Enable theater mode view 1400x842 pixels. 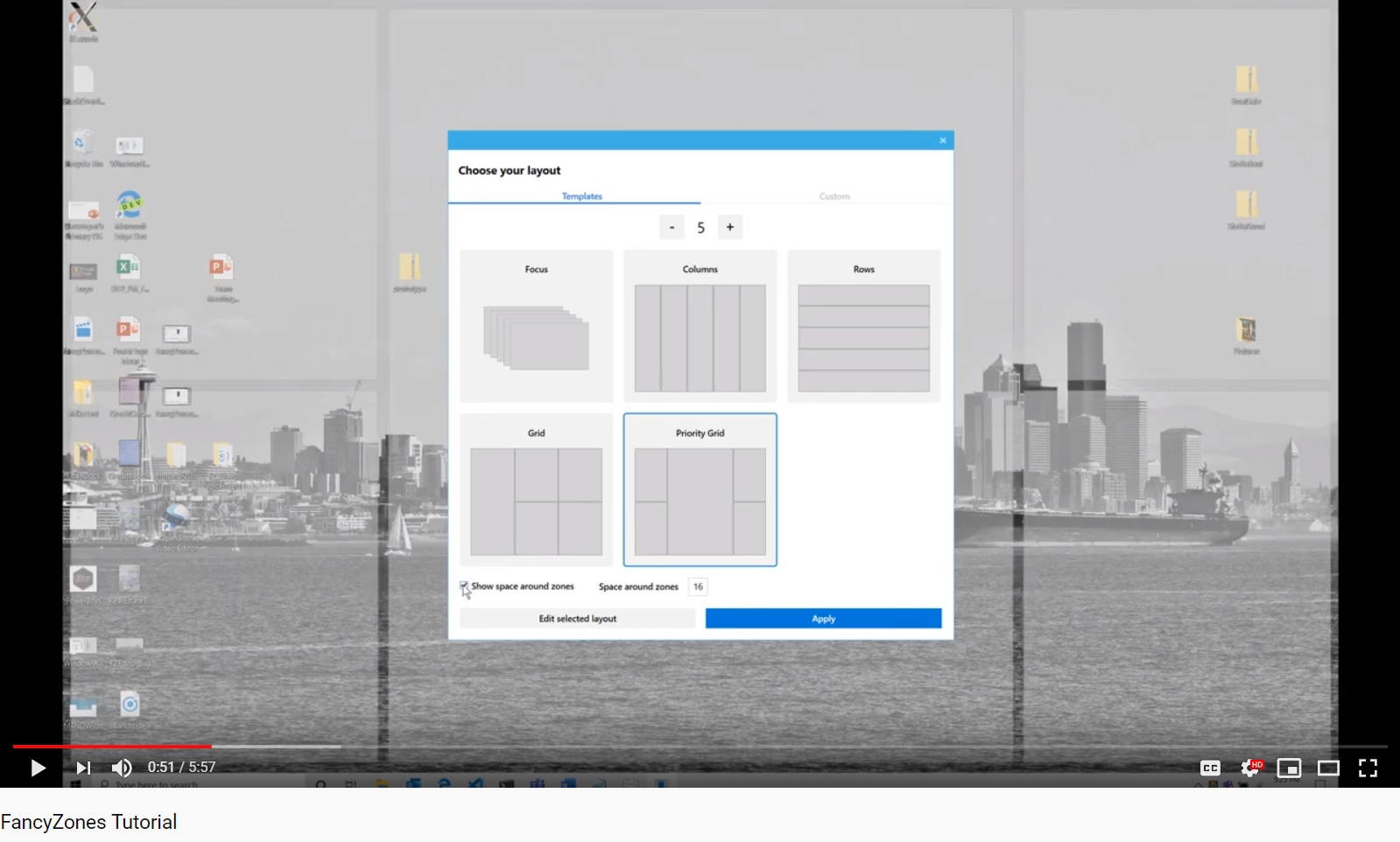(1328, 768)
